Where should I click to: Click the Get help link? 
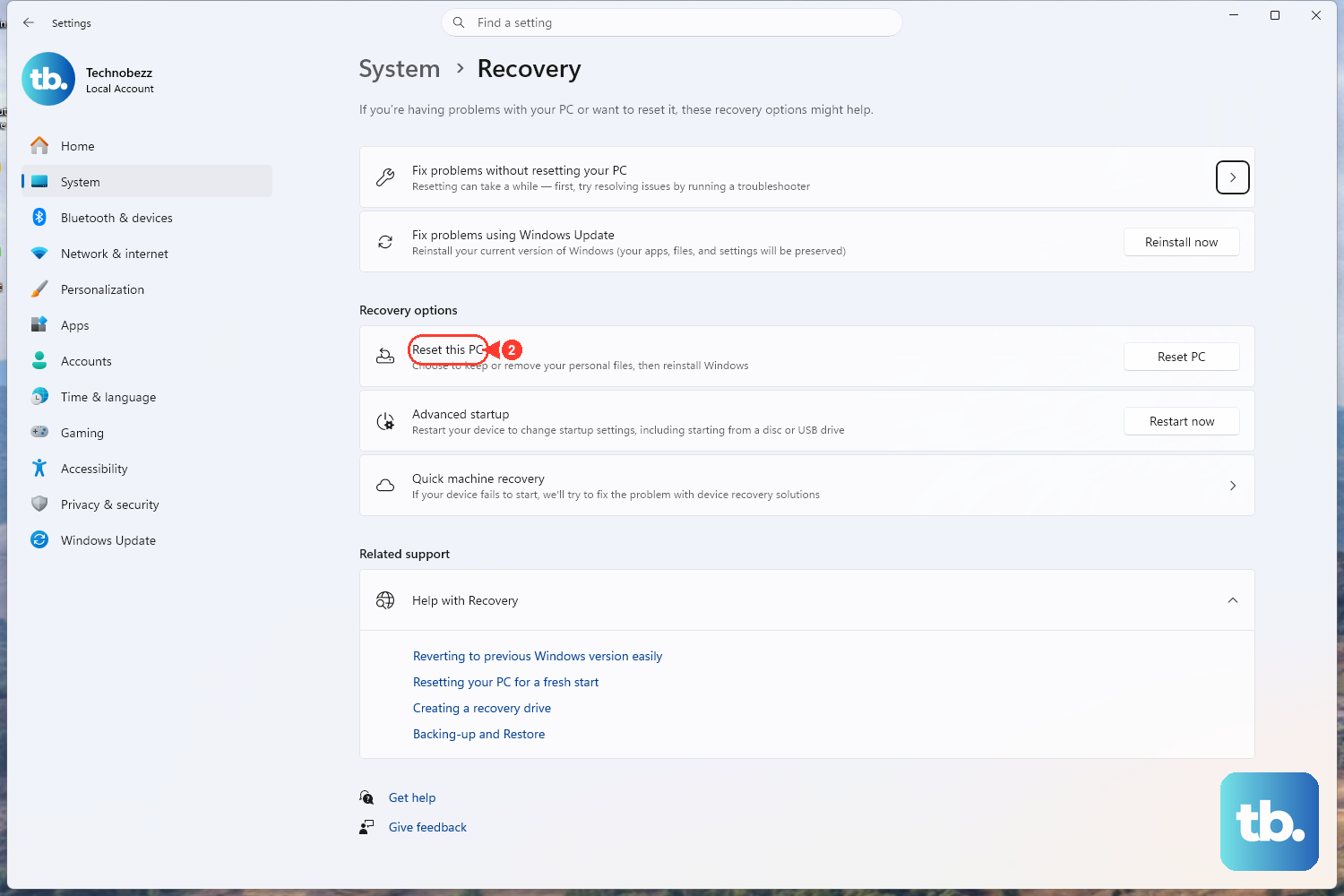click(x=412, y=797)
